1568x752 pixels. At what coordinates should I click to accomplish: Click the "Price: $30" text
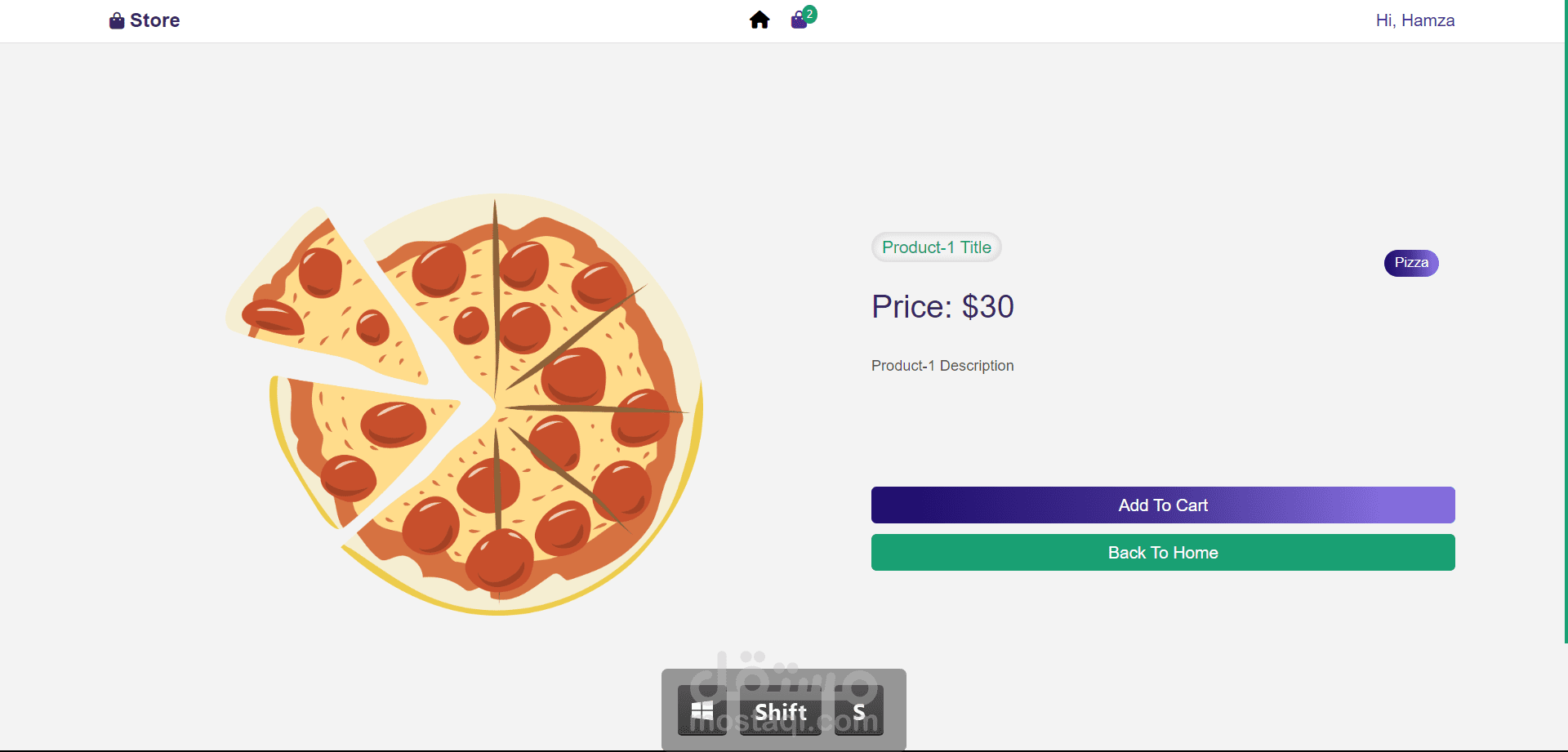tap(942, 307)
